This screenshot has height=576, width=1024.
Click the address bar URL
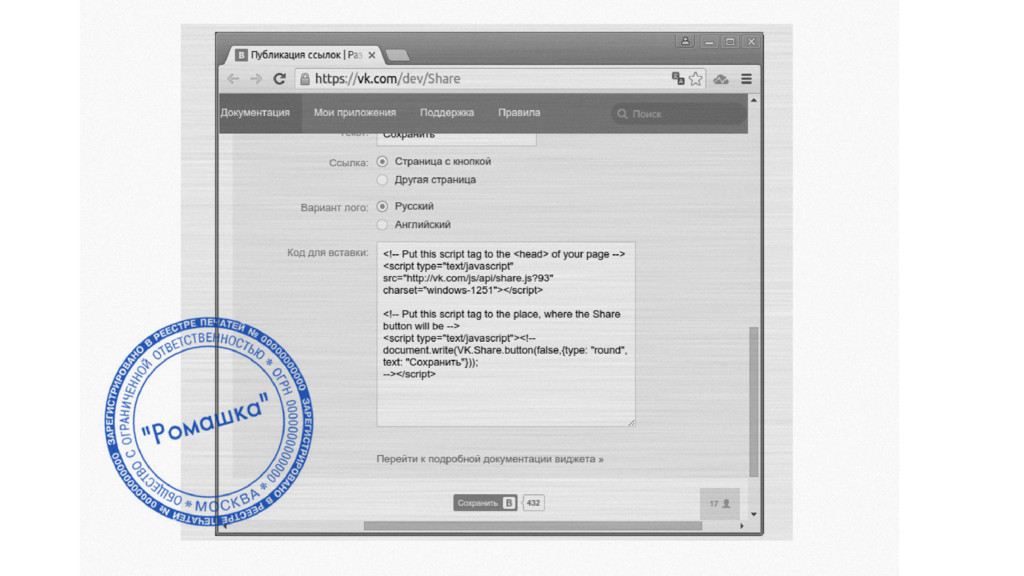(x=387, y=79)
